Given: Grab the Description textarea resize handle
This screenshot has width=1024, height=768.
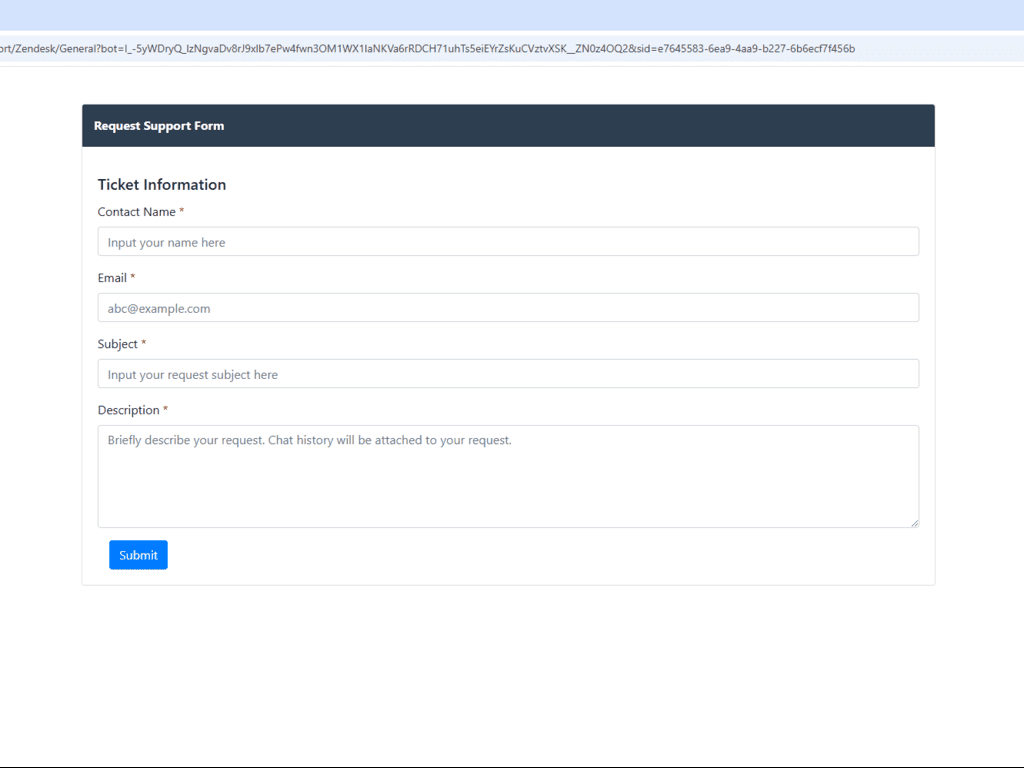Looking at the screenshot, I should pyautogui.click(x=914, y=522).
